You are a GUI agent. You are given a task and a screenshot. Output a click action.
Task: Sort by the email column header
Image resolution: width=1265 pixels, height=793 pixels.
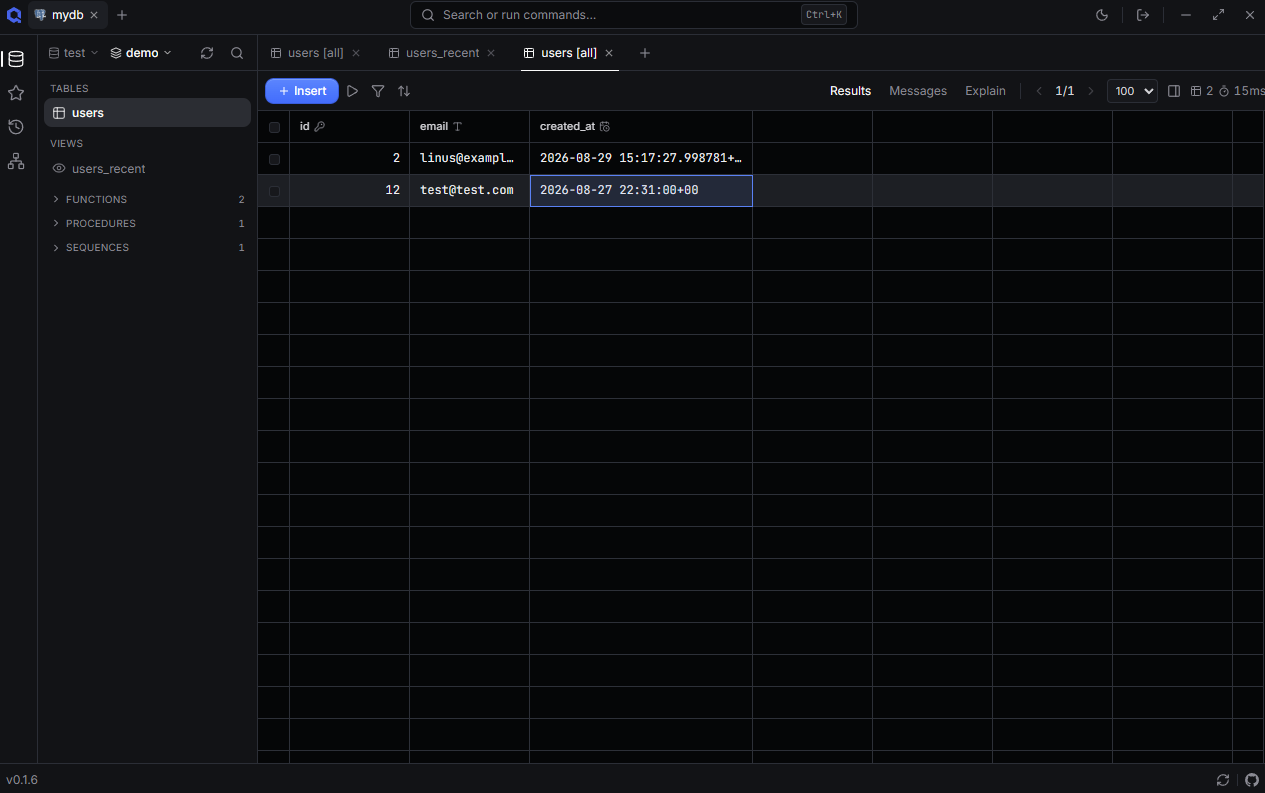469,127
